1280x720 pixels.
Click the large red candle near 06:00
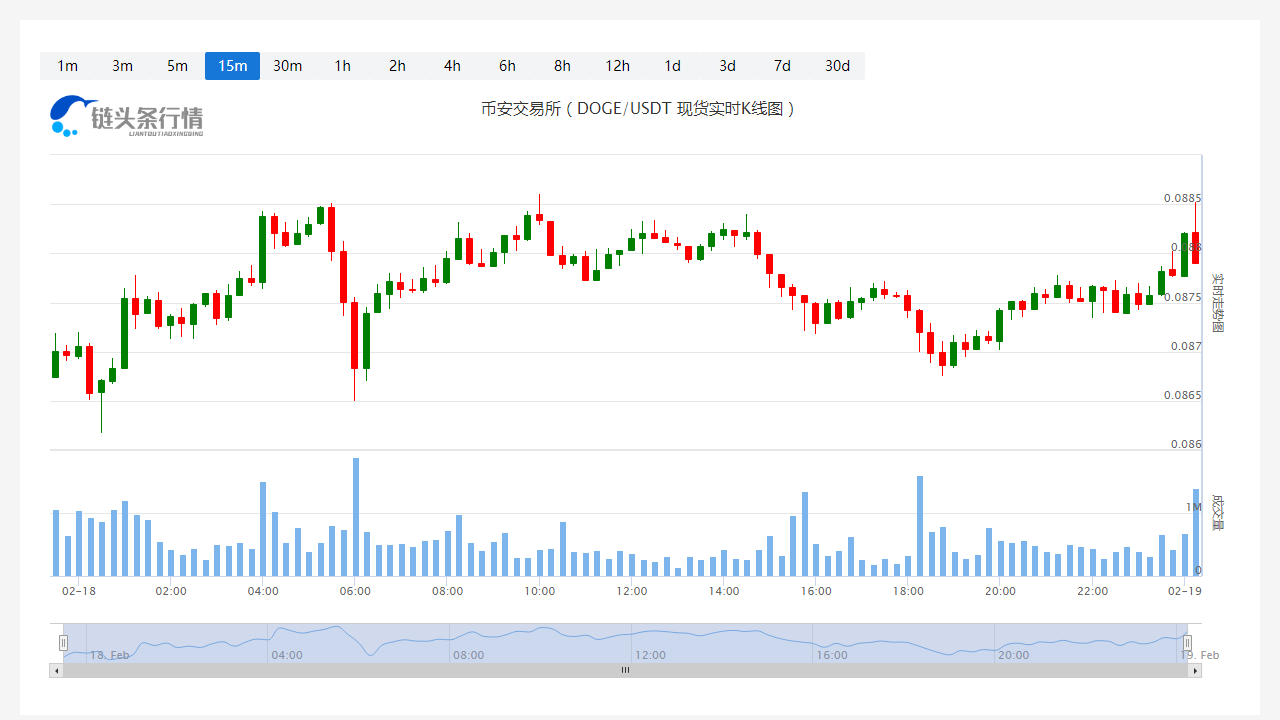354,335
